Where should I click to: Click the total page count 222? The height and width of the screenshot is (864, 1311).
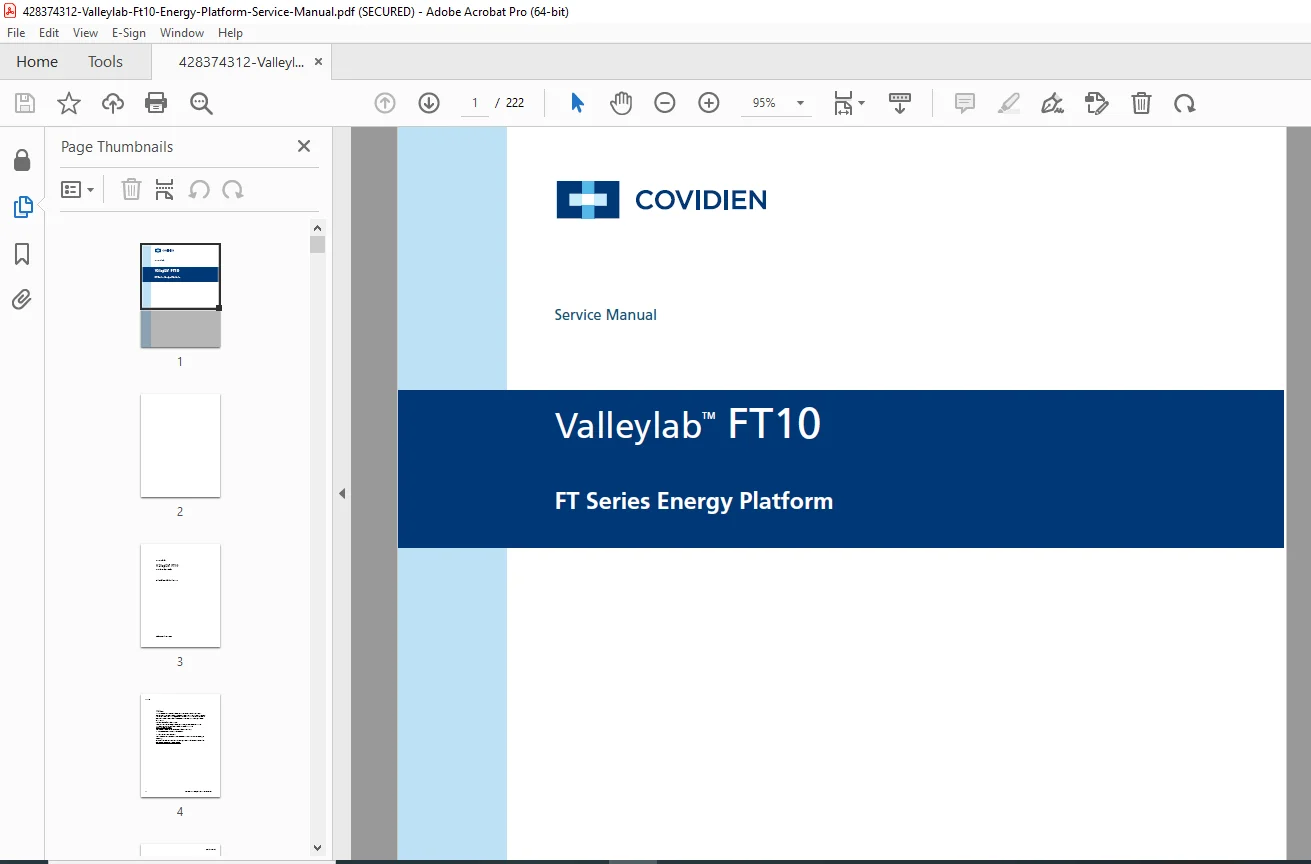515,103
